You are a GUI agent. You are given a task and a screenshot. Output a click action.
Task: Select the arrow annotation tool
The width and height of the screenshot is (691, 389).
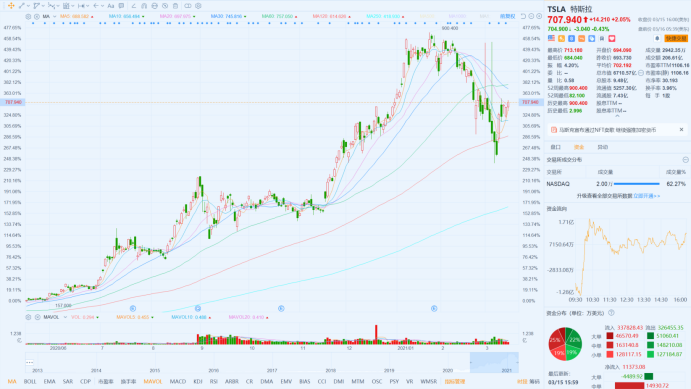click(x=96, y=6)
